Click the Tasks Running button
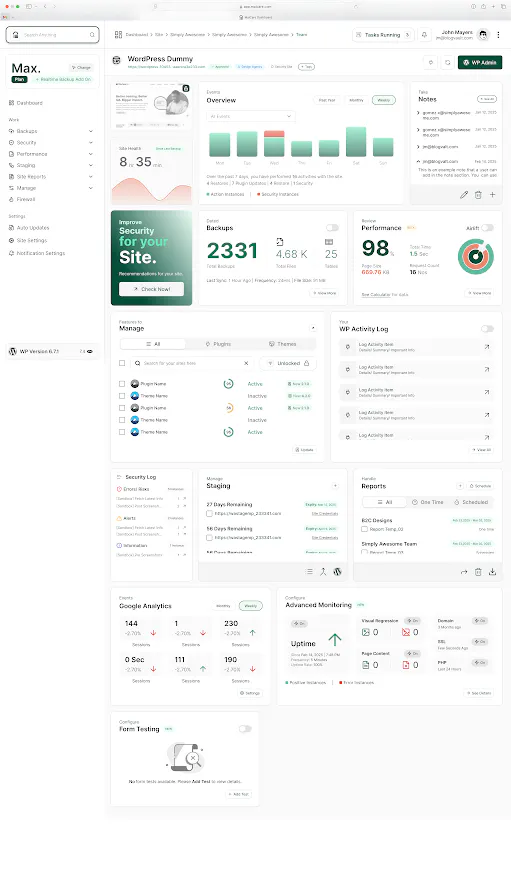 [x=383, y=35]
